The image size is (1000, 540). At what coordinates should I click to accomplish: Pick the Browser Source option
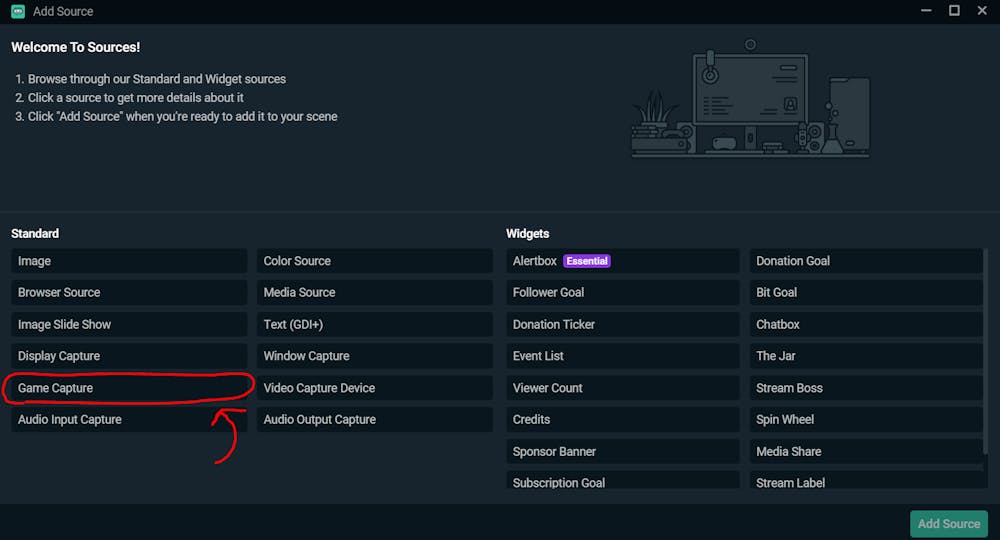[129, 292]
